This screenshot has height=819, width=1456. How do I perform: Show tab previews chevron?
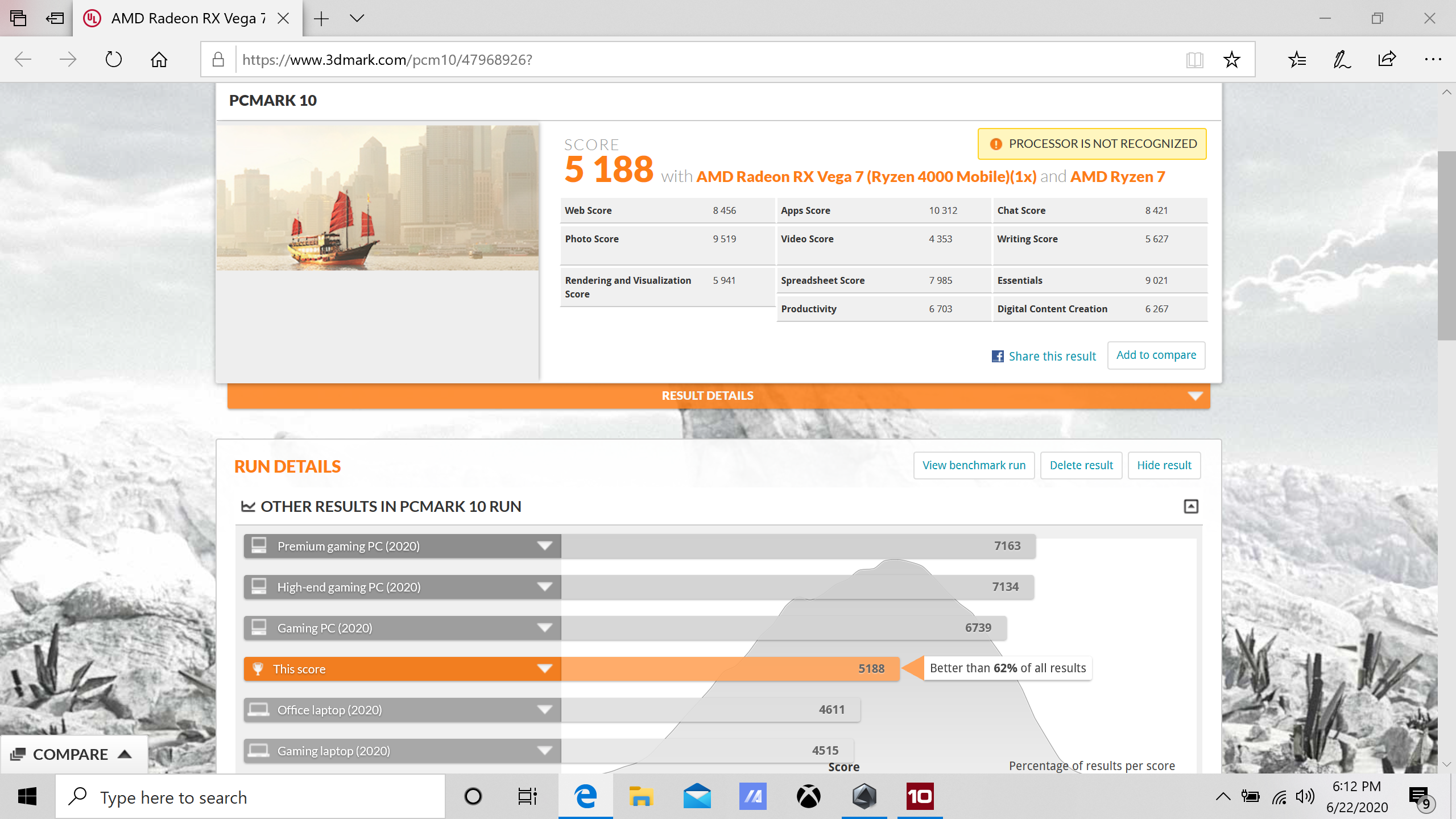tap(357, 18)
